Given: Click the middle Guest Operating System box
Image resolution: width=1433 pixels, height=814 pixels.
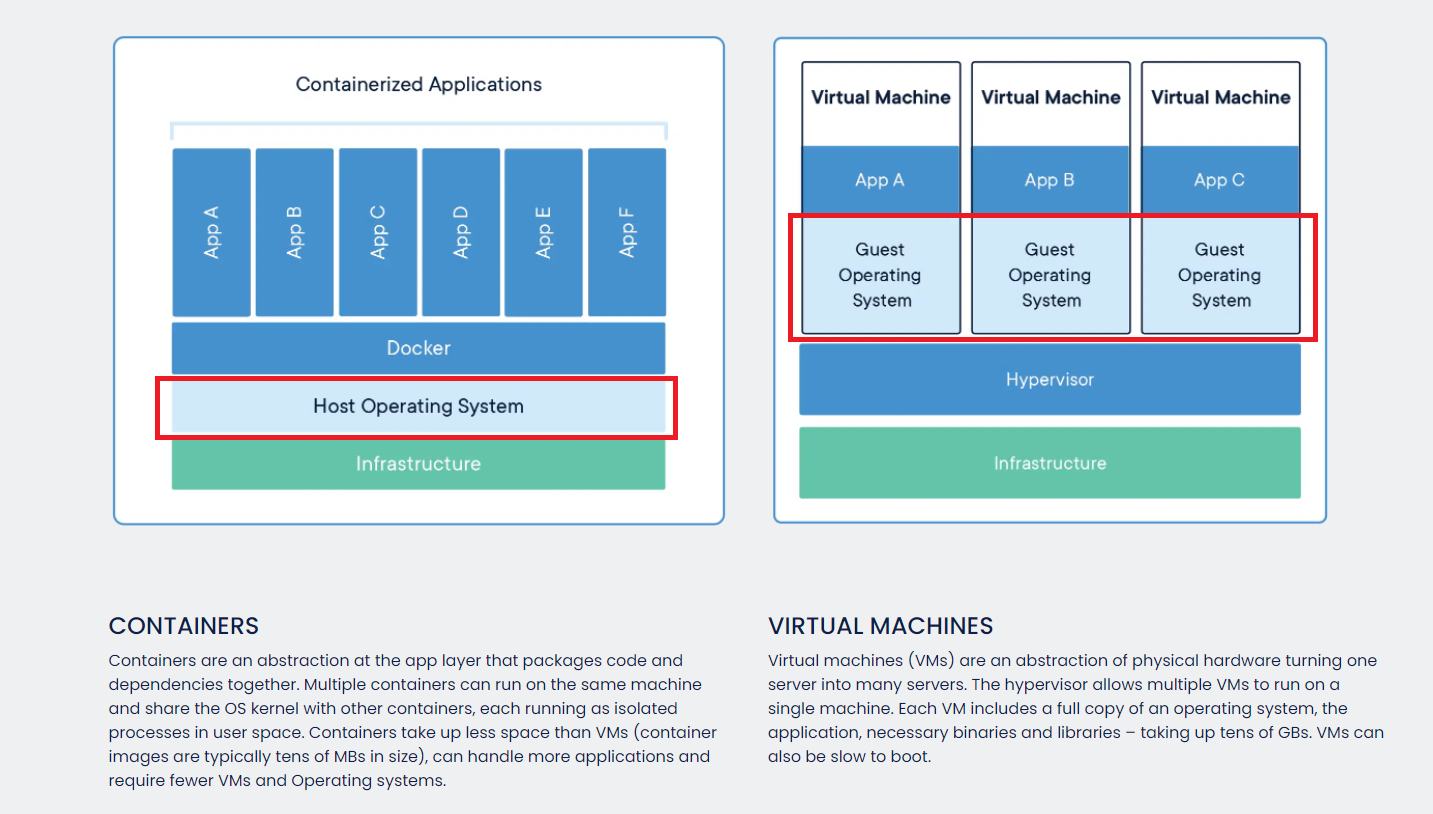Looking at the screenshot, I should [x=1050, y=275].
